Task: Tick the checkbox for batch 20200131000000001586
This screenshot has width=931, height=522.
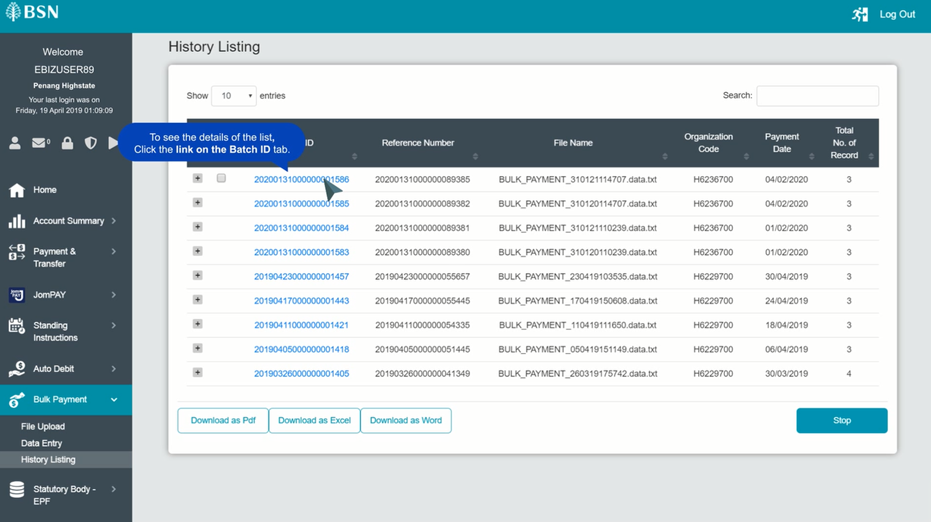Action: click(221, 178)
